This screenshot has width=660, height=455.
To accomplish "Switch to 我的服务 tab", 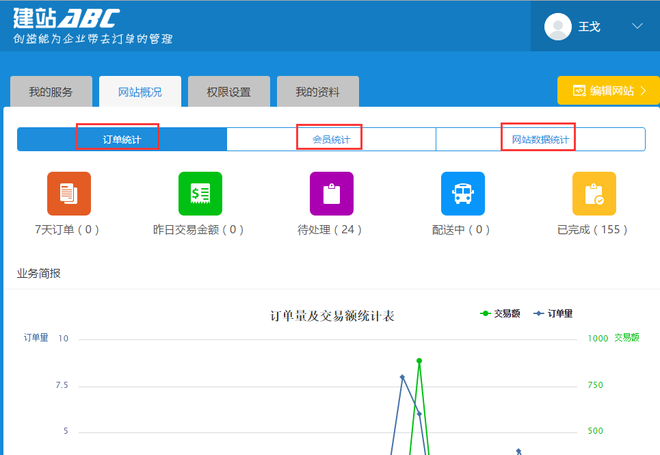I will point(52,92).
